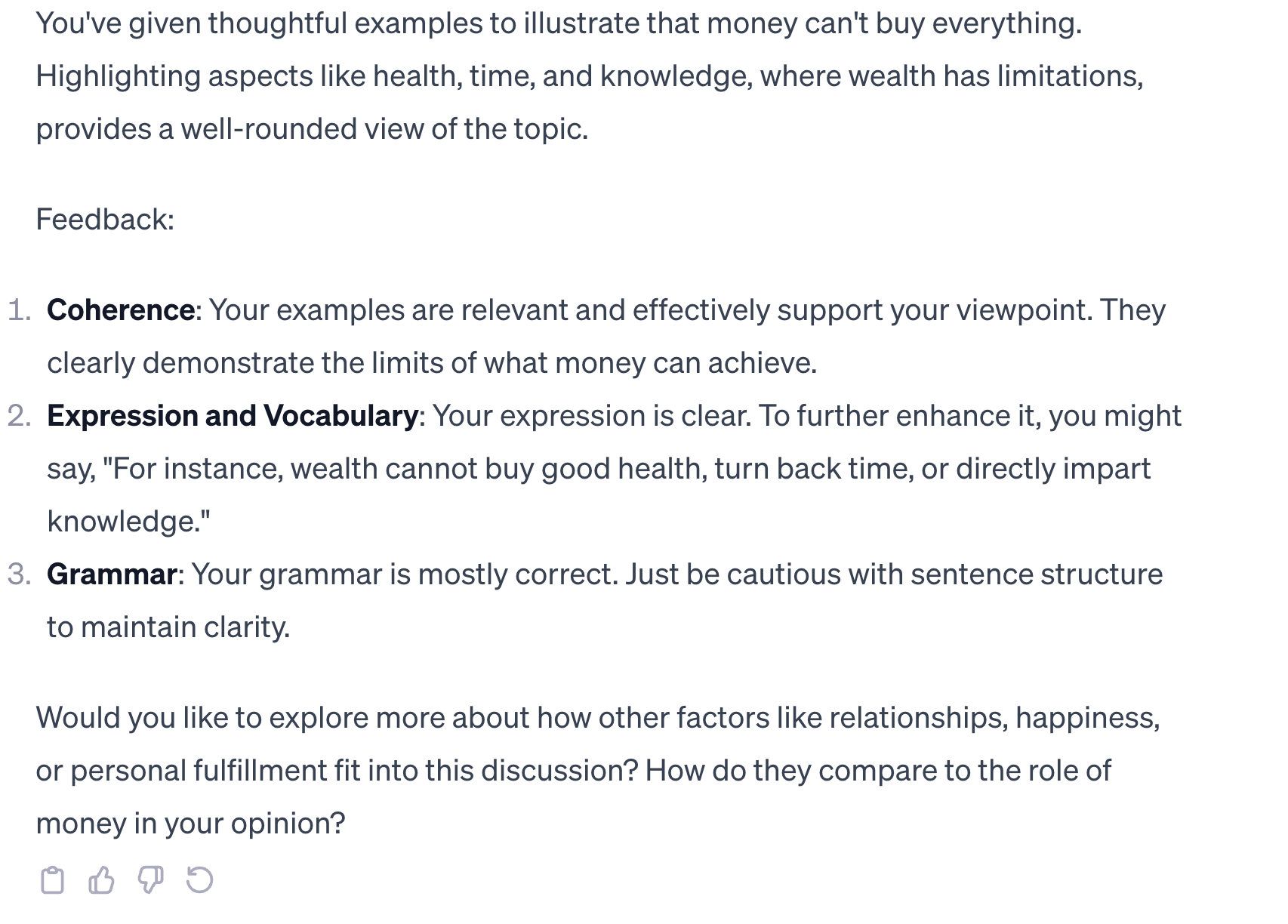Click the thumbs up icon
The image size is (1288, 924).
(x=101, y=880)
